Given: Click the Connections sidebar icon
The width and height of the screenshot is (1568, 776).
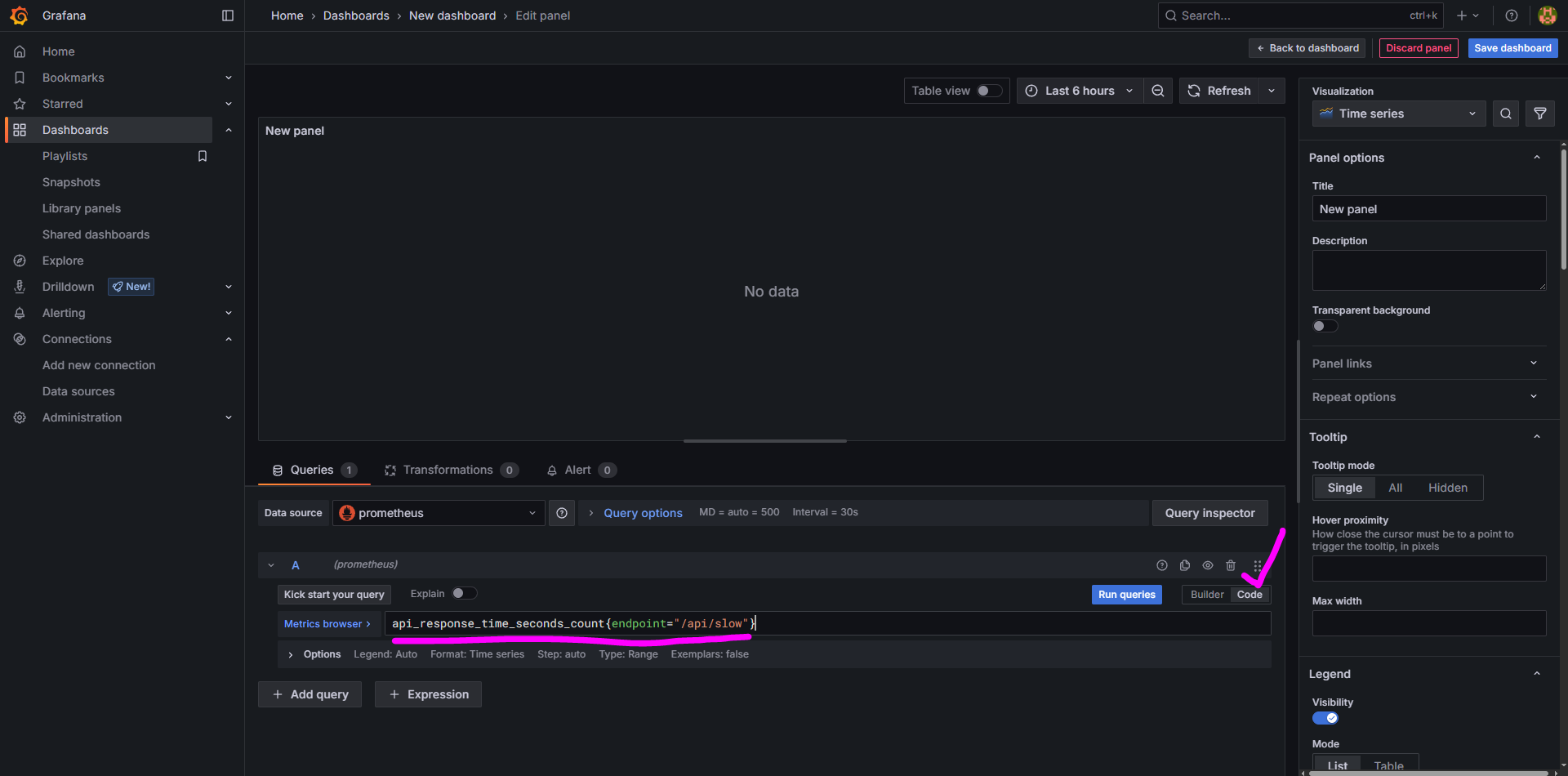Looking at the screenshot, I should tap(20, 339).
